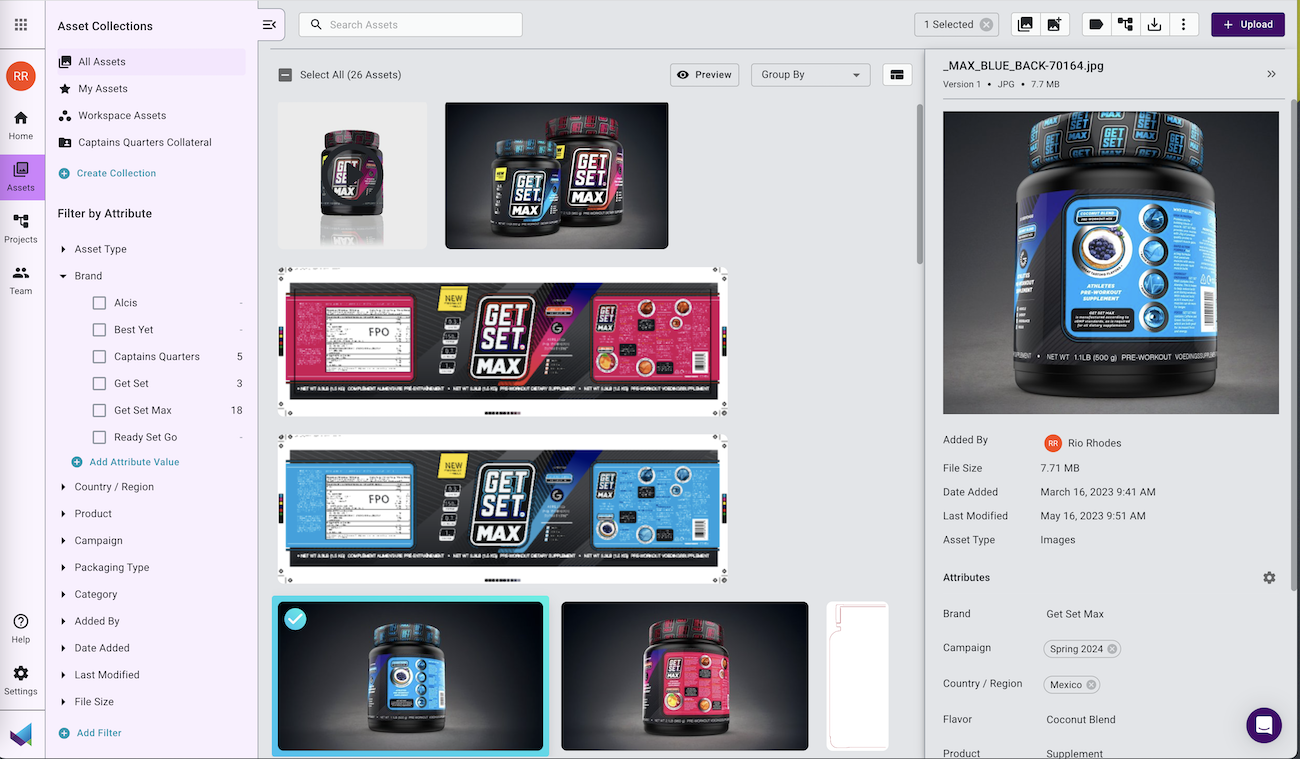Toggle the Preview eye button

coord(704,75)
